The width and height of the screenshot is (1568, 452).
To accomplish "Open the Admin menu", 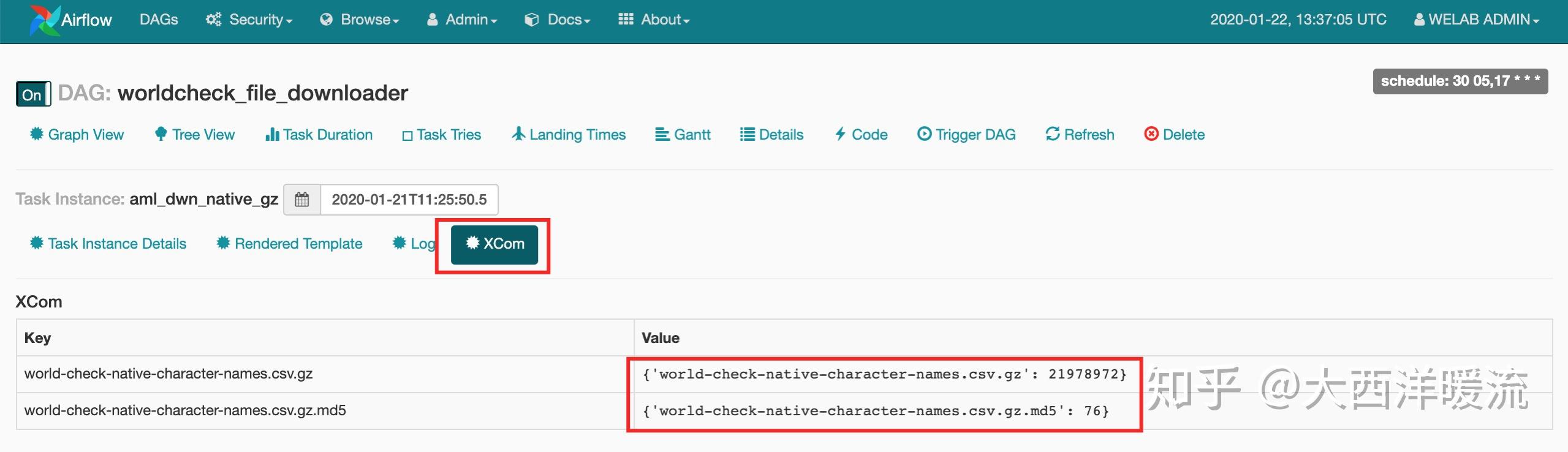I will (x=462, y=20).
